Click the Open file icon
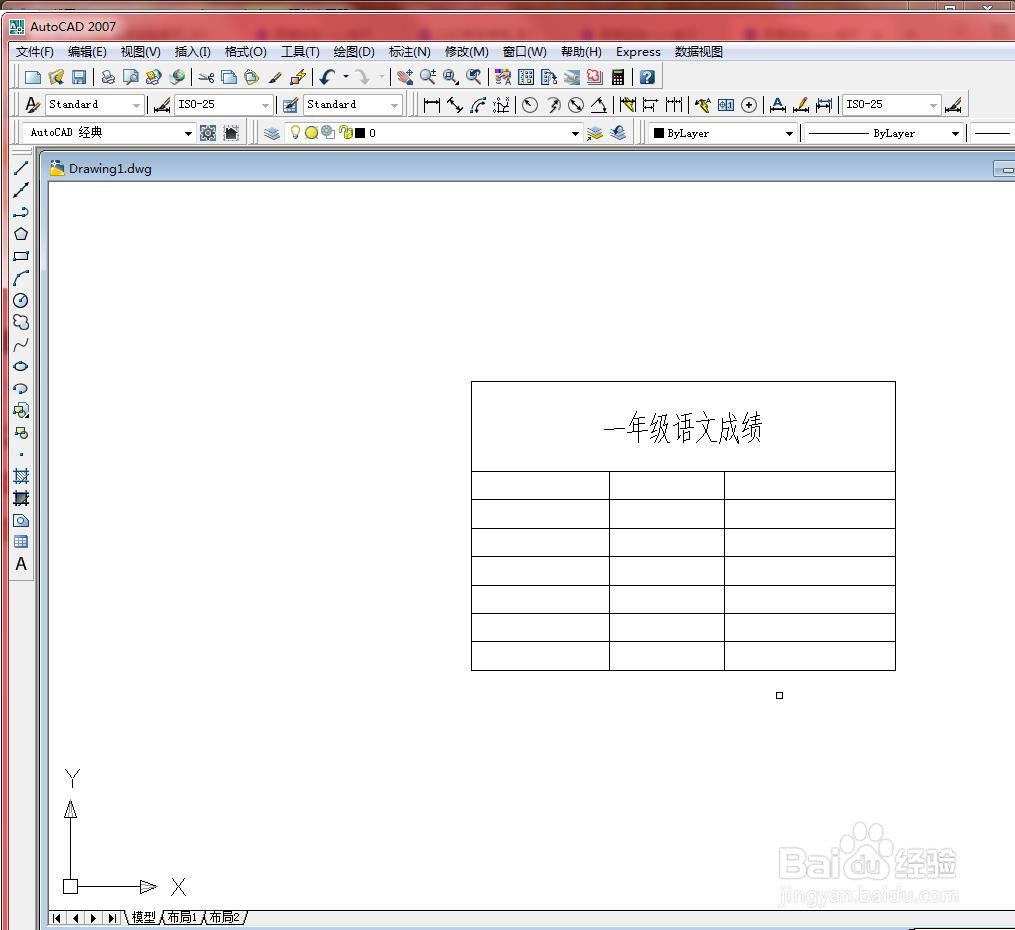Viewport: 1015px width, 930px height. coord(56,78)
